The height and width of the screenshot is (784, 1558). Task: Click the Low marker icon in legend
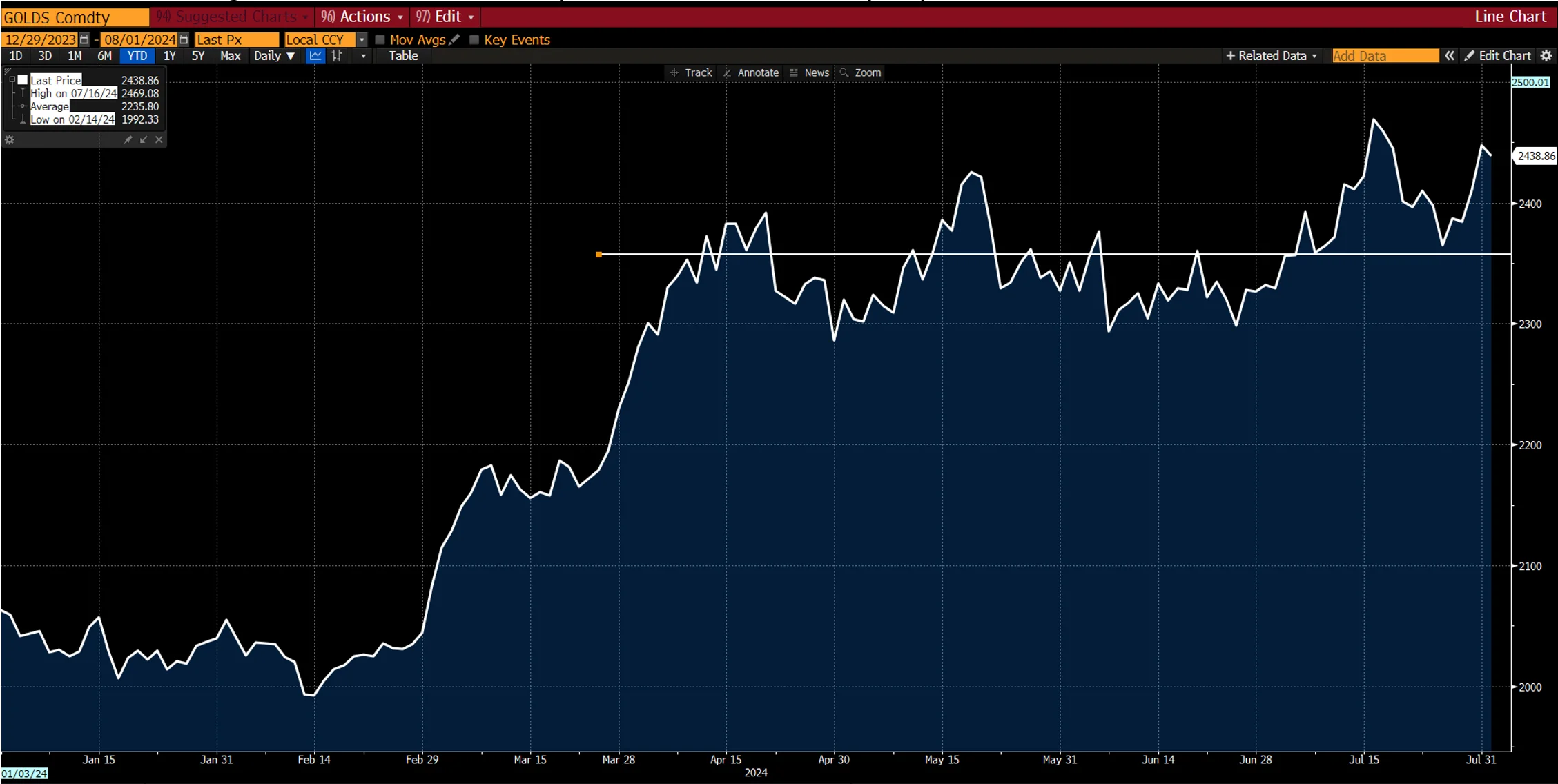(23, 119)
